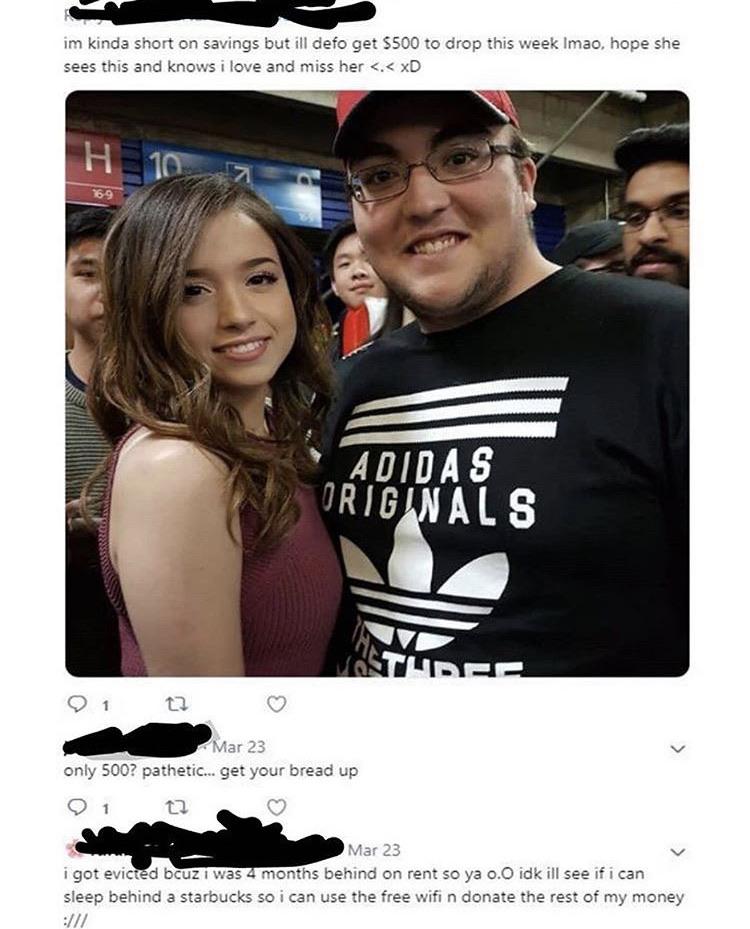
Task: Expand chevron menu on "only 500?" reply
Action: point(677,749)
